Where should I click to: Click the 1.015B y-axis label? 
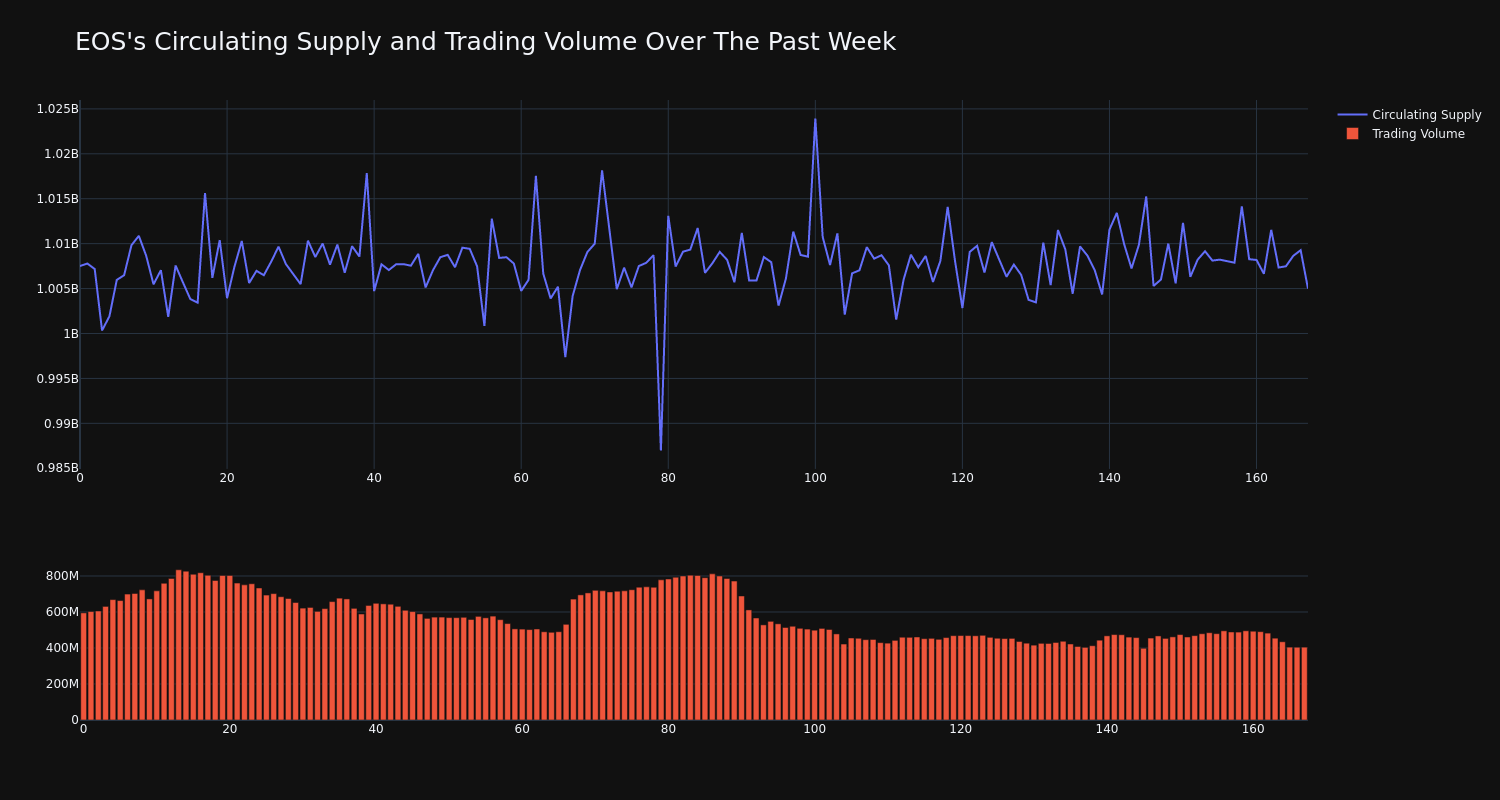click(x=57, y=198)
